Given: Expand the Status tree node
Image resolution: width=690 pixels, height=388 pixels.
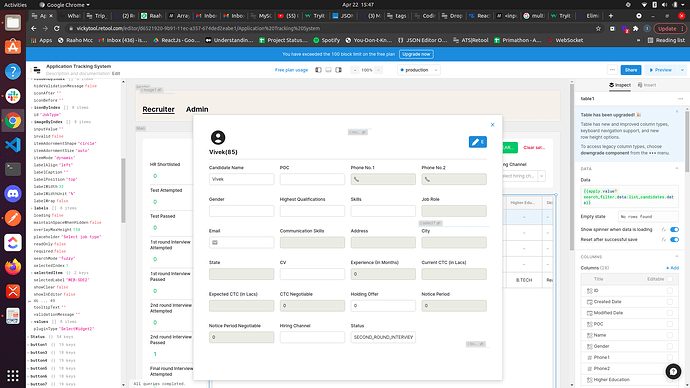Looking at the screenshot, I should pos(29,337).
